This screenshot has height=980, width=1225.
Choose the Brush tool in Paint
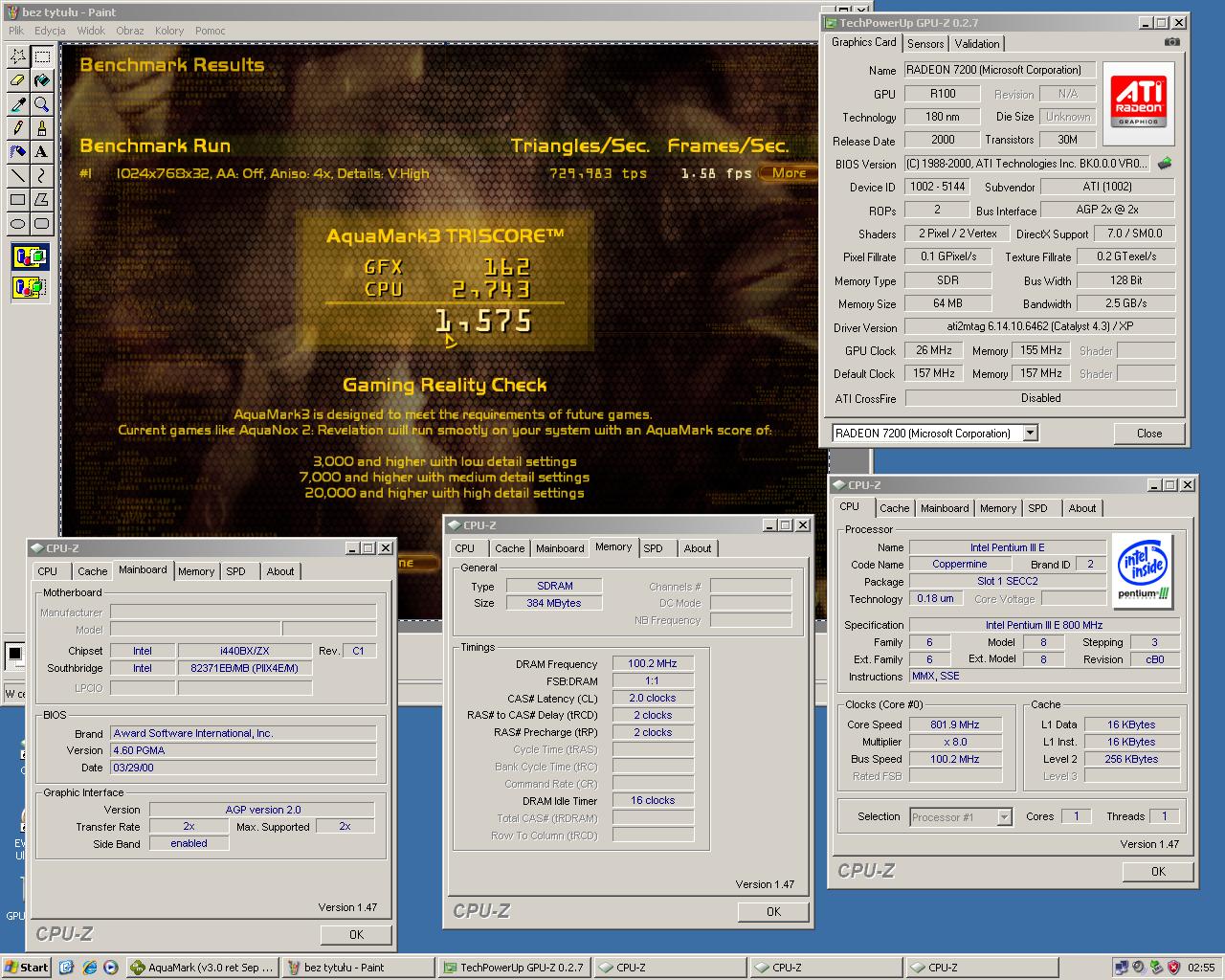tap(41, 128)
